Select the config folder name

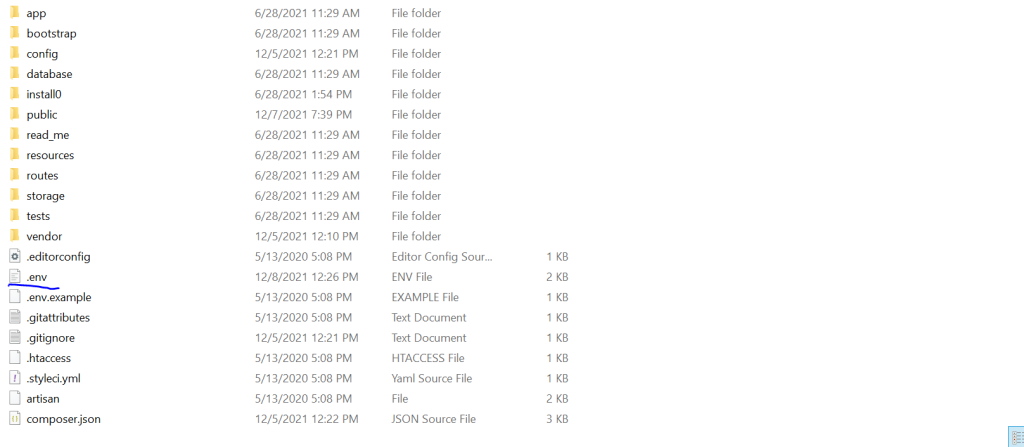point(42,54)
